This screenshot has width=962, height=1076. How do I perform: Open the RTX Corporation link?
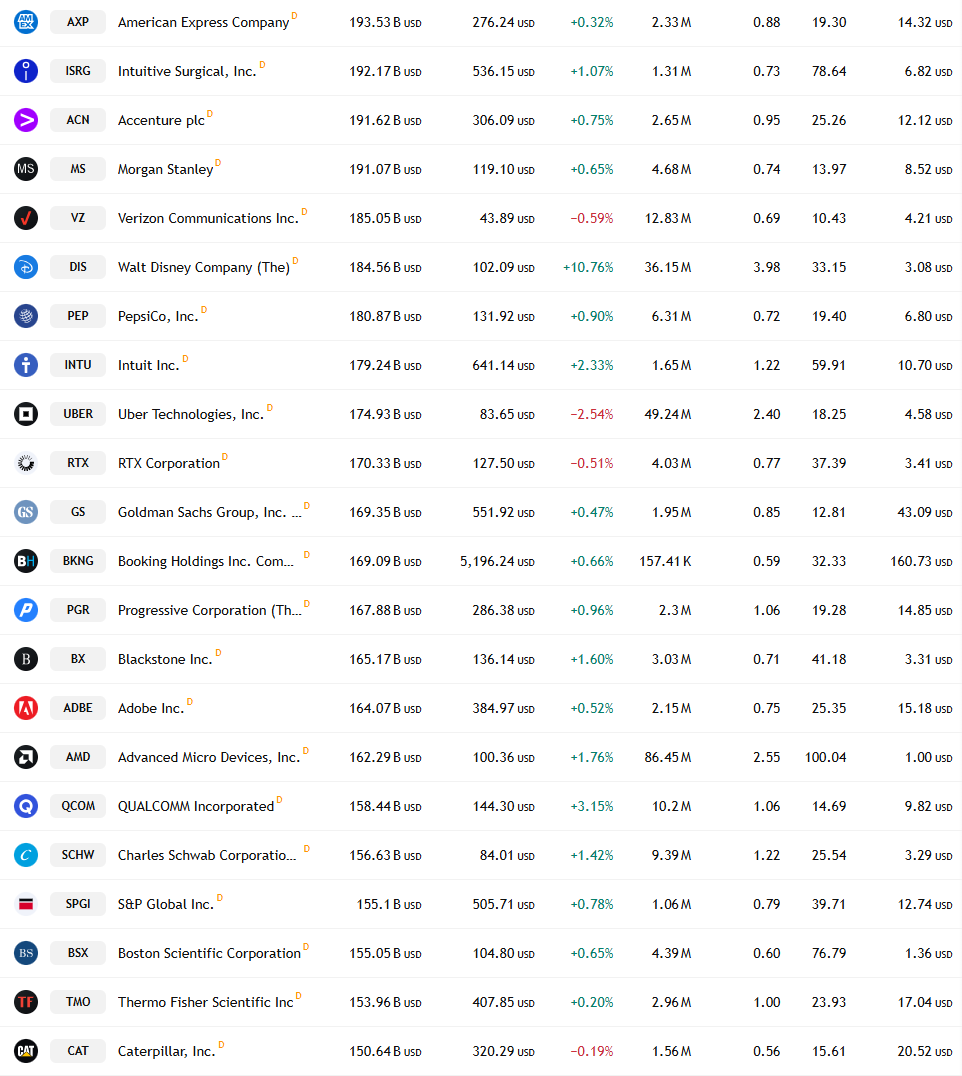point(169,464)
